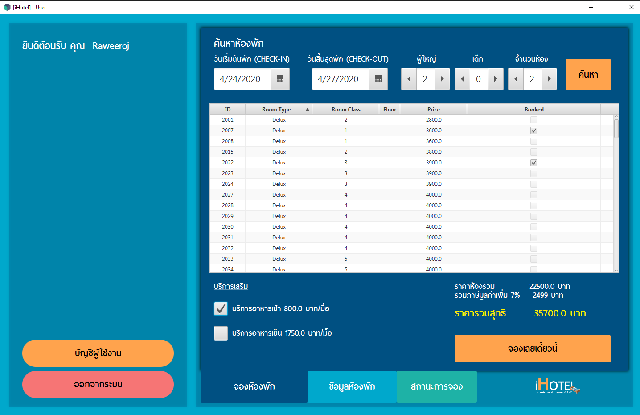
Task: Decrease the children (เด็ก) count
Action: point(462,79)
